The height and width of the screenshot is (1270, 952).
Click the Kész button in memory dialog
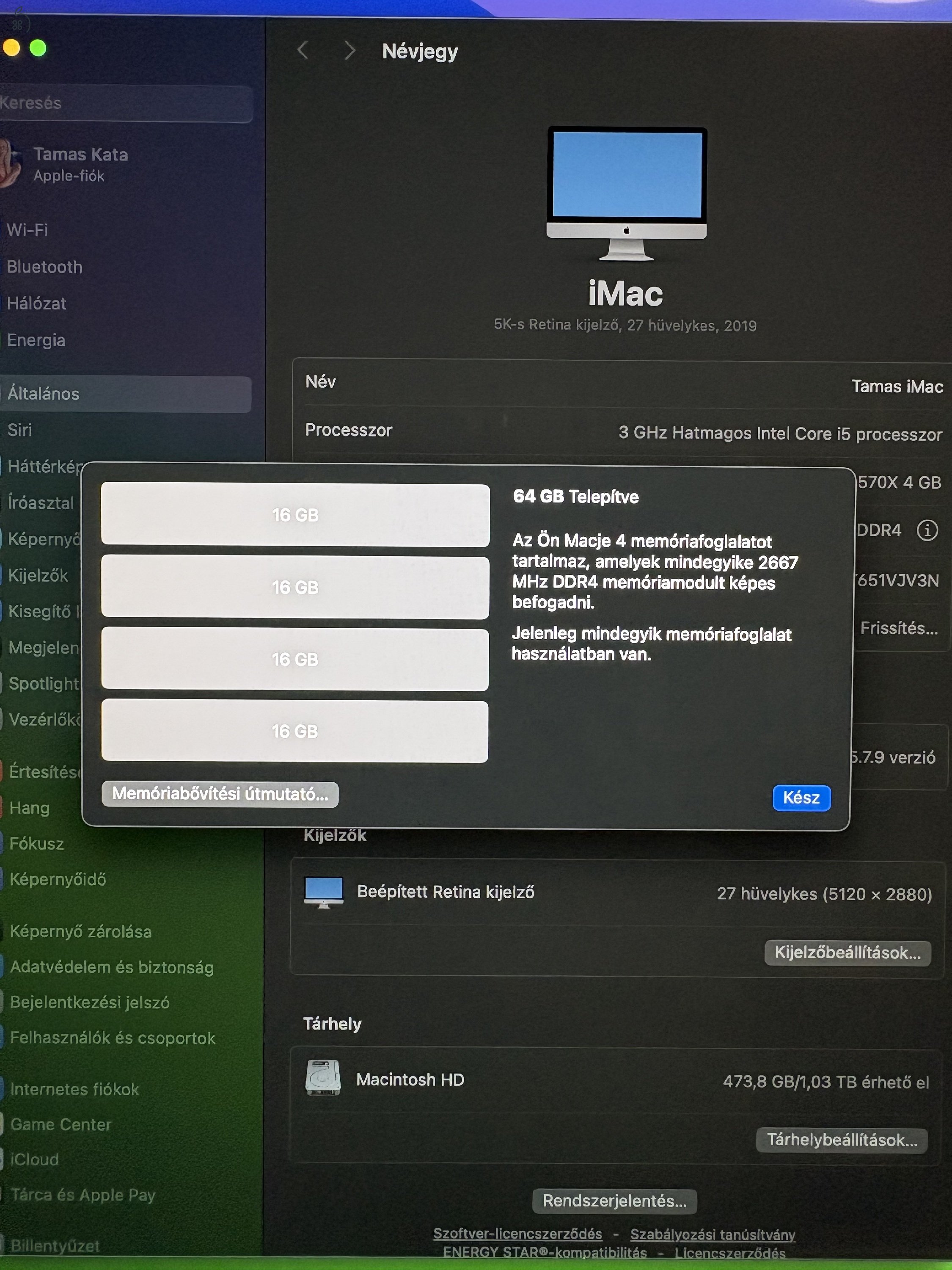(801, 798)
